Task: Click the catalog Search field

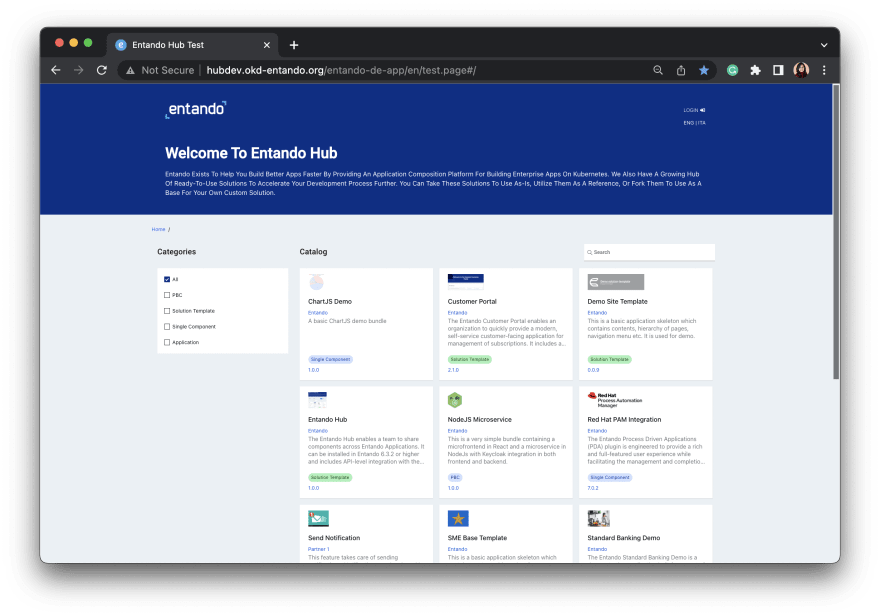Action: click(649, 252)
